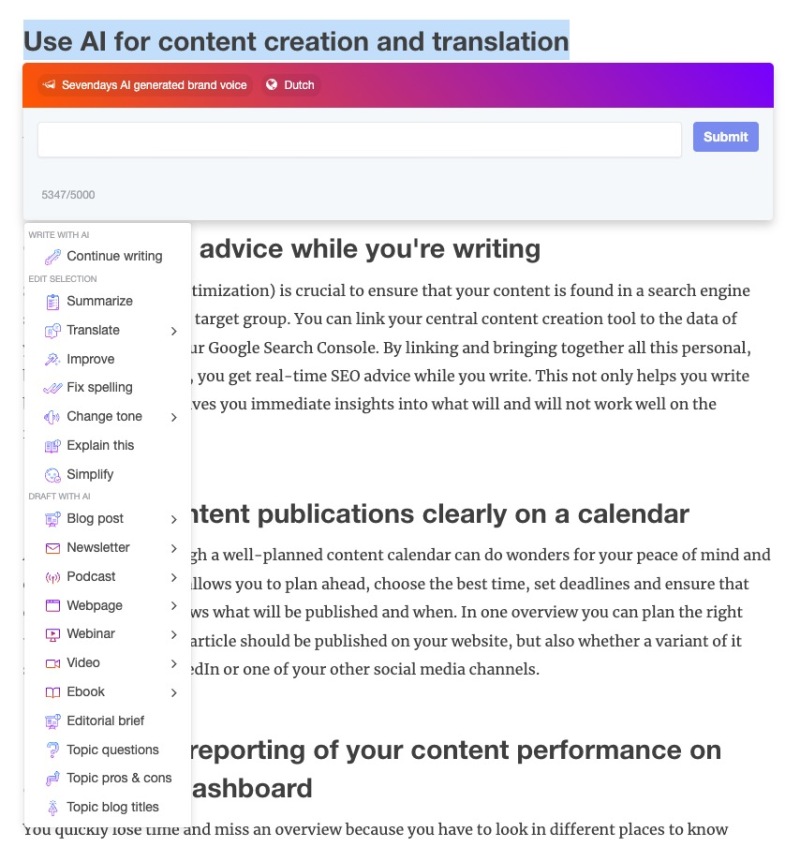Viewport: 800px width, 847px height.
Task: Click the Editorial brief icon
Action: pos(53,721)
